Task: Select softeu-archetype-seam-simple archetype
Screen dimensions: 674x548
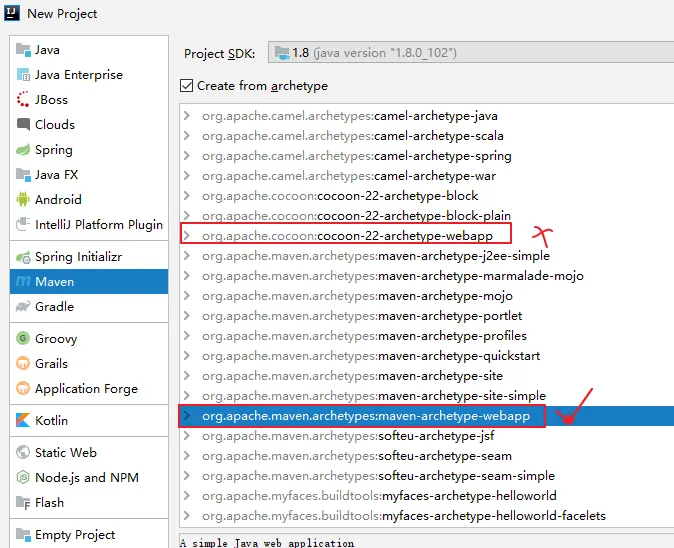Action: [427, 475]
